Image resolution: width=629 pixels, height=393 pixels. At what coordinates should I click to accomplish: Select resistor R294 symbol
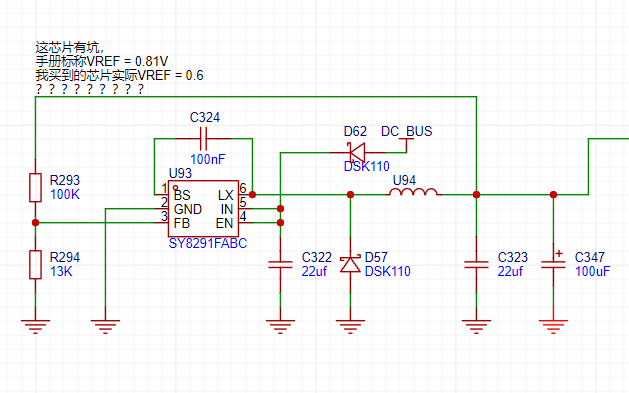click(x=35, y=264)
